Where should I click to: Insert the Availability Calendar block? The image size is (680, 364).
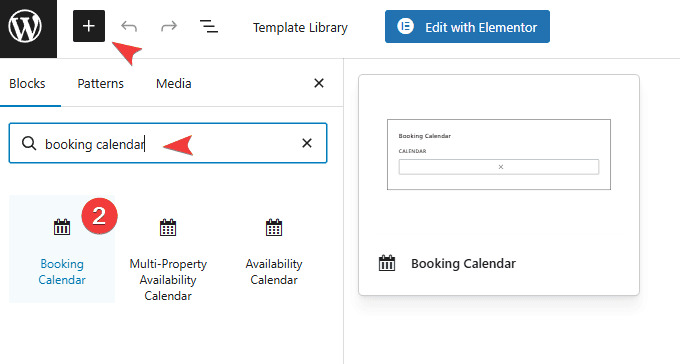(x=274, y=249)
